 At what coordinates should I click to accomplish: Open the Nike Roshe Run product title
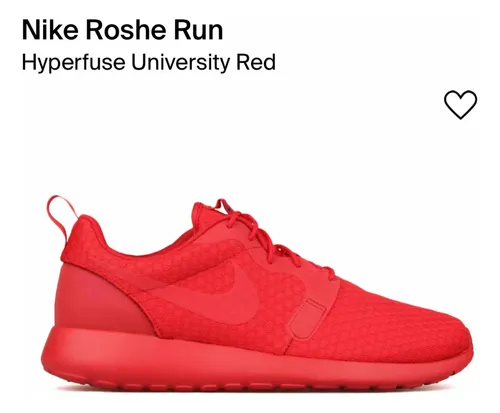(x=122, y=30)
